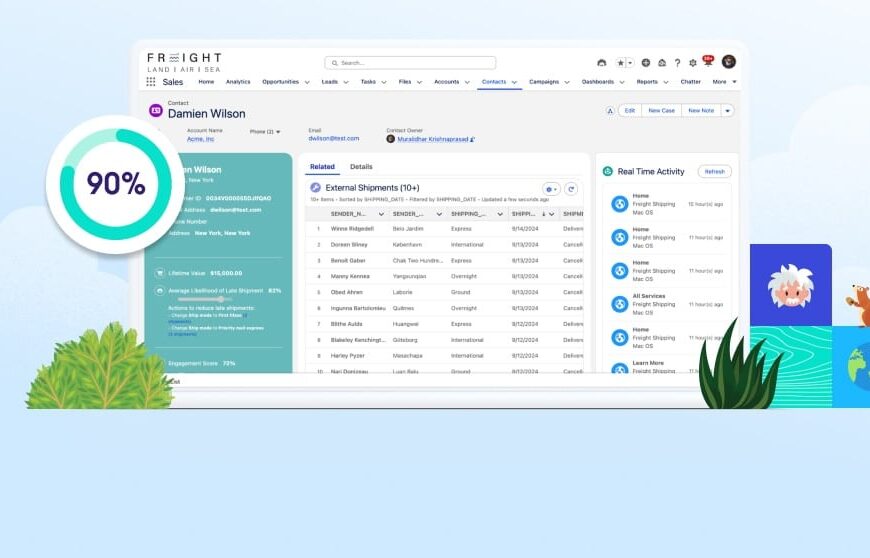Open the Acme, Inc account link
This screenshot has height=558, width=870.
(200, 139)
